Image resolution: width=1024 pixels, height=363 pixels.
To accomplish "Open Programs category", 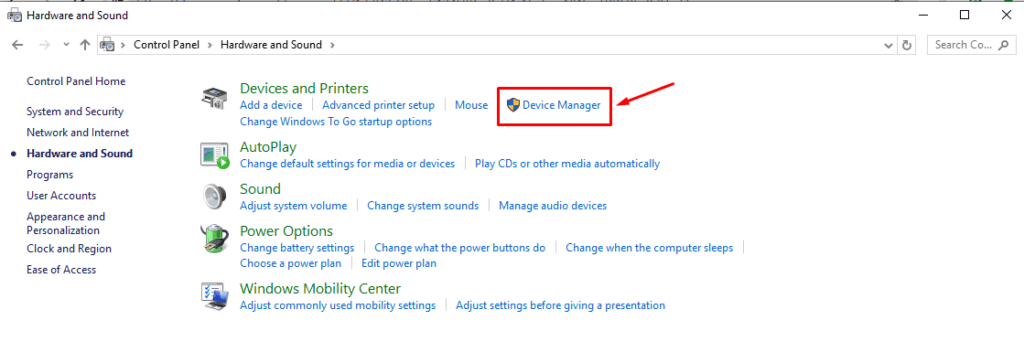I will coord(50,174).
